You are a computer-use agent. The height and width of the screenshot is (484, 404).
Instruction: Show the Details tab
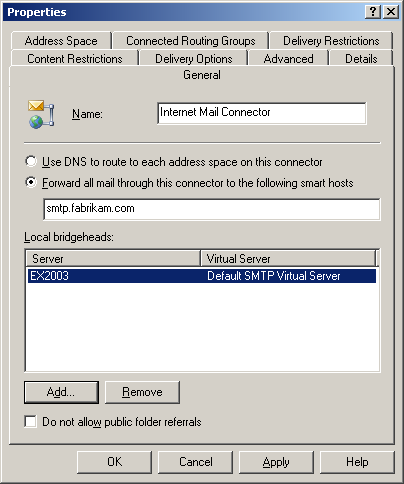pyautogui.click(x=361, y=59)
